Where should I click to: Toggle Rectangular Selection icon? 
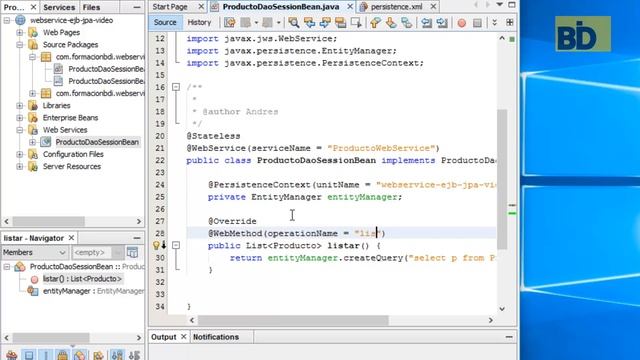356,22
